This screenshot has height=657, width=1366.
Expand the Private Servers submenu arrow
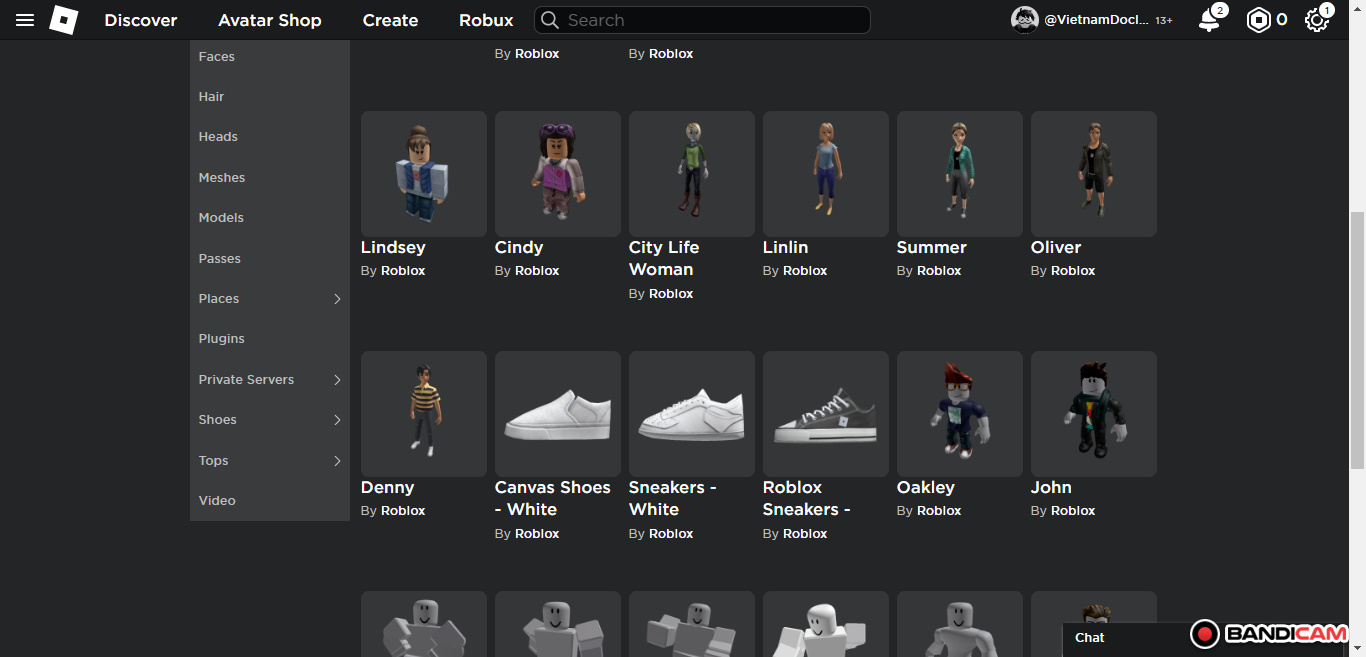(x=337, y=380)
